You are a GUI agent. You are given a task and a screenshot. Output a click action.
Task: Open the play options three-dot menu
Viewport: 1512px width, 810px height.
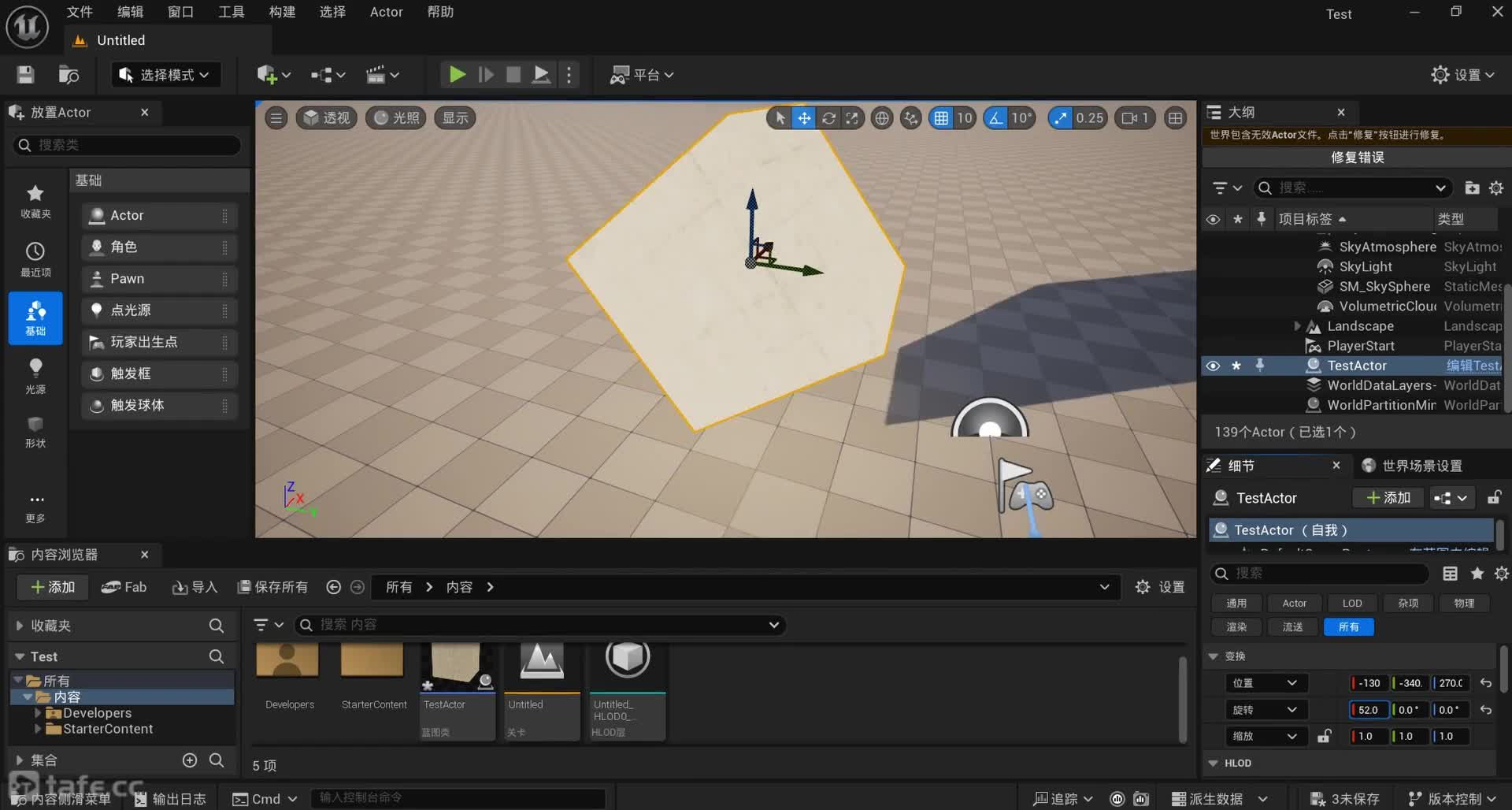click(x=569, y=75)
